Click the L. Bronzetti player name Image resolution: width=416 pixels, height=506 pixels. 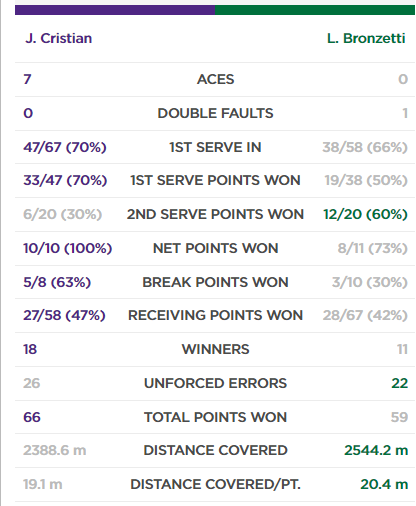coord(366,38)
